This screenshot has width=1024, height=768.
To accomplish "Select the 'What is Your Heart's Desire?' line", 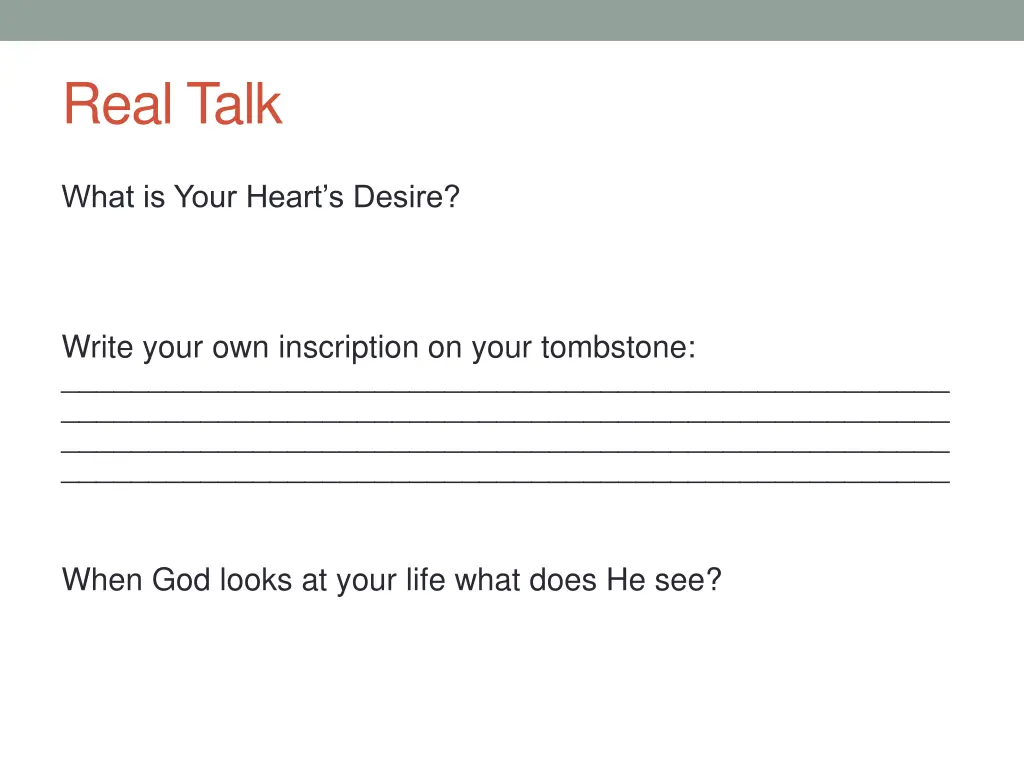I will pyautogui.click(x=261, y=197).
